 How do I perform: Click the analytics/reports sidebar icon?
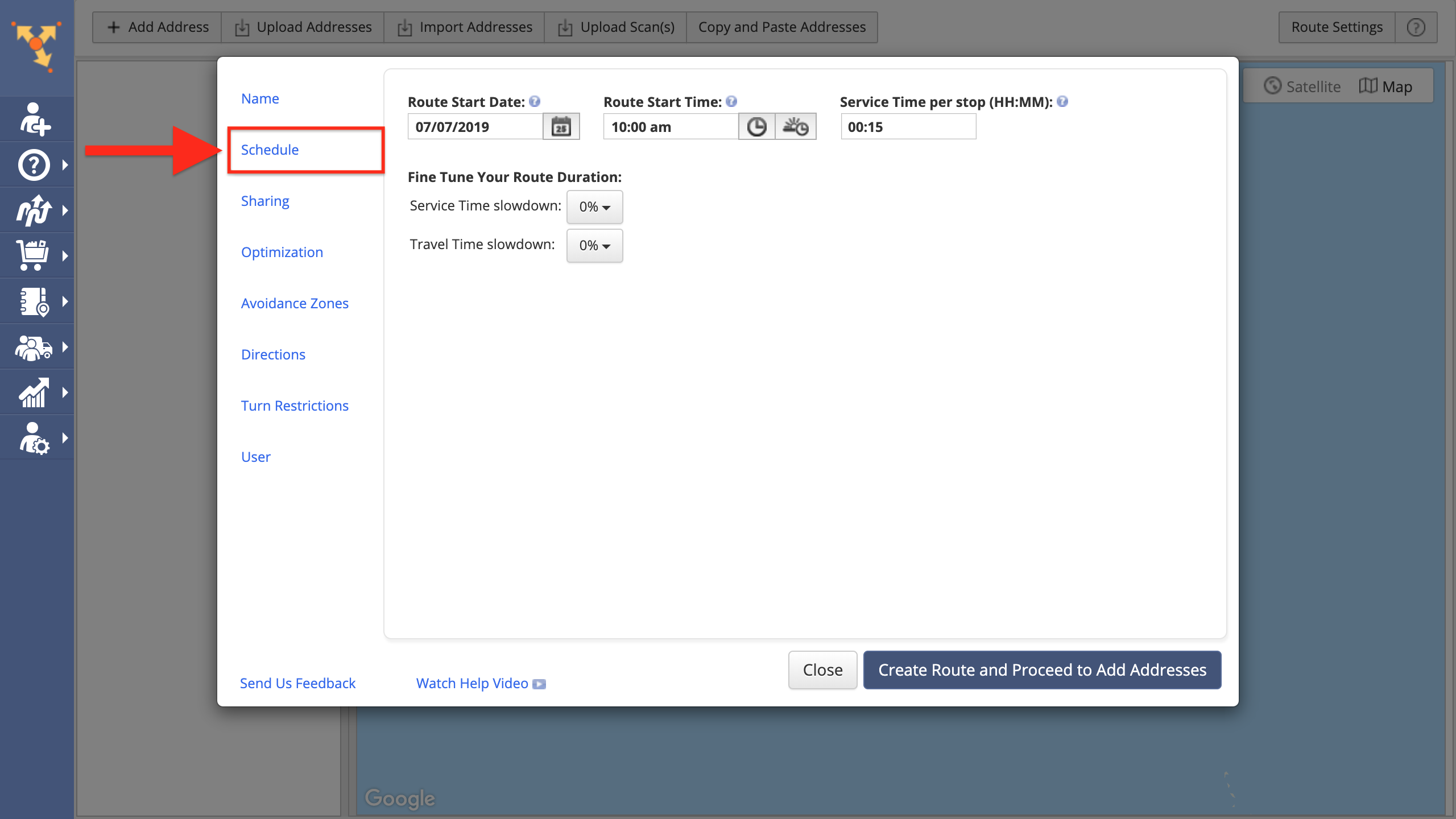point(34,393)
